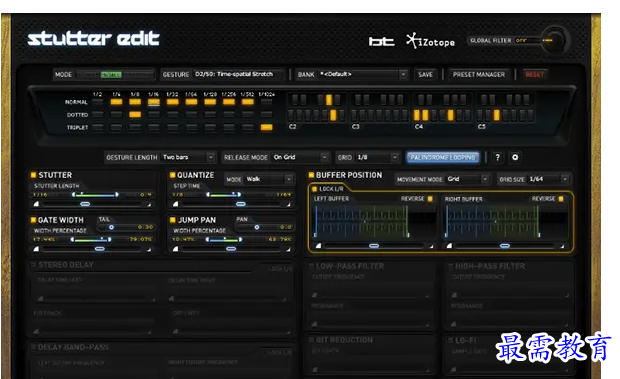
Task: Open the Bank dropdown
Action: point(363,74)
